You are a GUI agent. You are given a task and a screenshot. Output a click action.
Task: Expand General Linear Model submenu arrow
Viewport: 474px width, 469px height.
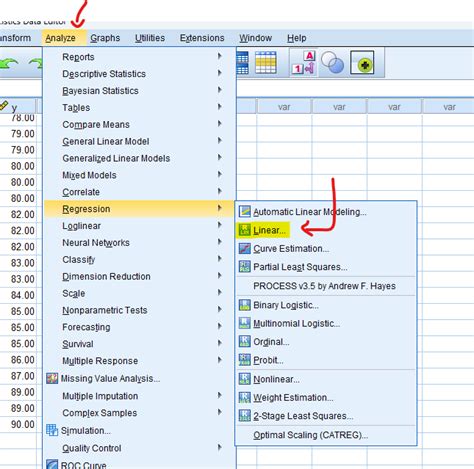click(x=219, y=140)
